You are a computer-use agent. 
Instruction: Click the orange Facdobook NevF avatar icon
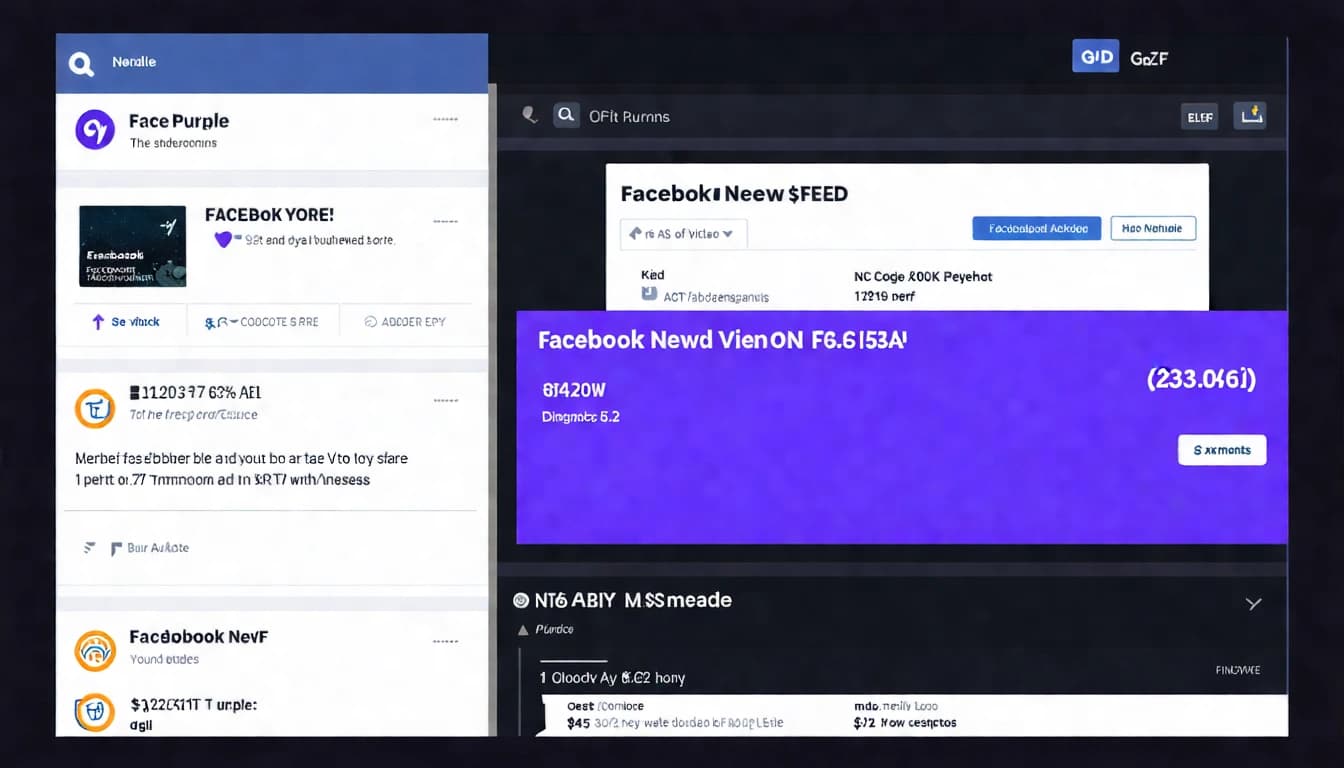(94, 651)
